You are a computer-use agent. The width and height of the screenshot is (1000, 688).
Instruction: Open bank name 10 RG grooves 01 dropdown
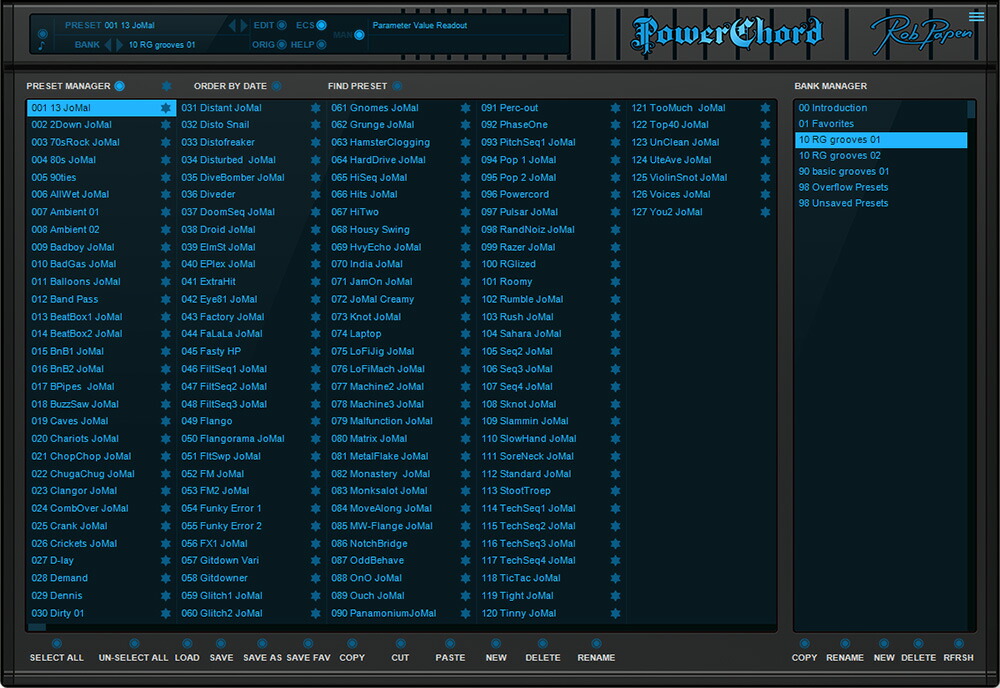(x=162, y=45)
